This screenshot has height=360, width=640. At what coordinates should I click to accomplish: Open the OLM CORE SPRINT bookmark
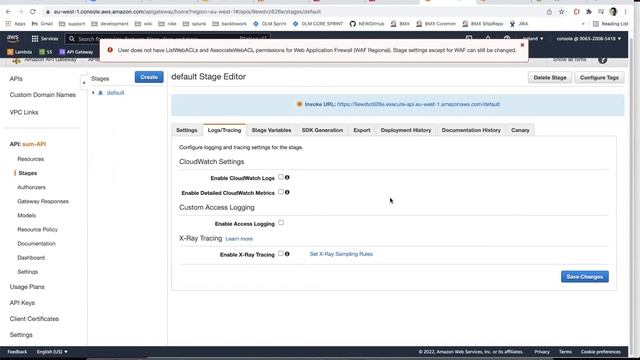(x=318, y=24)
